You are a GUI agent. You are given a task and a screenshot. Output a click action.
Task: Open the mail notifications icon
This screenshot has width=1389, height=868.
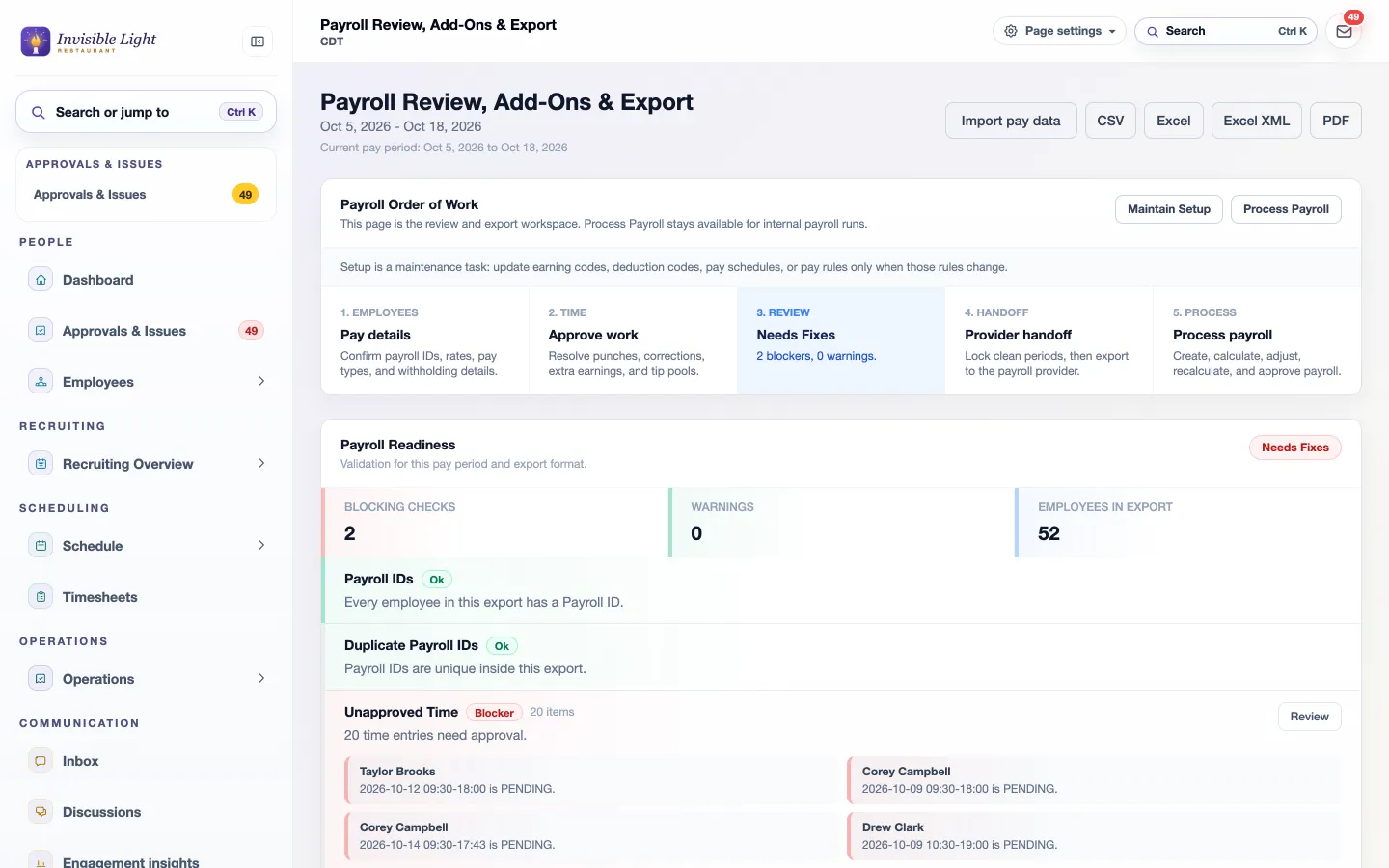[1344, 31]
